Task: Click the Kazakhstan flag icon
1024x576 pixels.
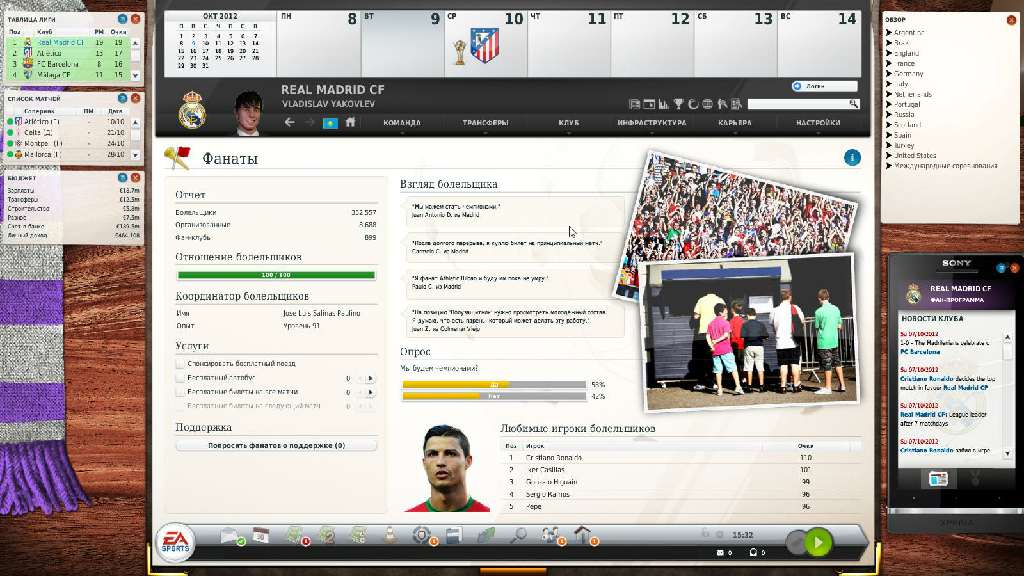Action: pos(330,123)
